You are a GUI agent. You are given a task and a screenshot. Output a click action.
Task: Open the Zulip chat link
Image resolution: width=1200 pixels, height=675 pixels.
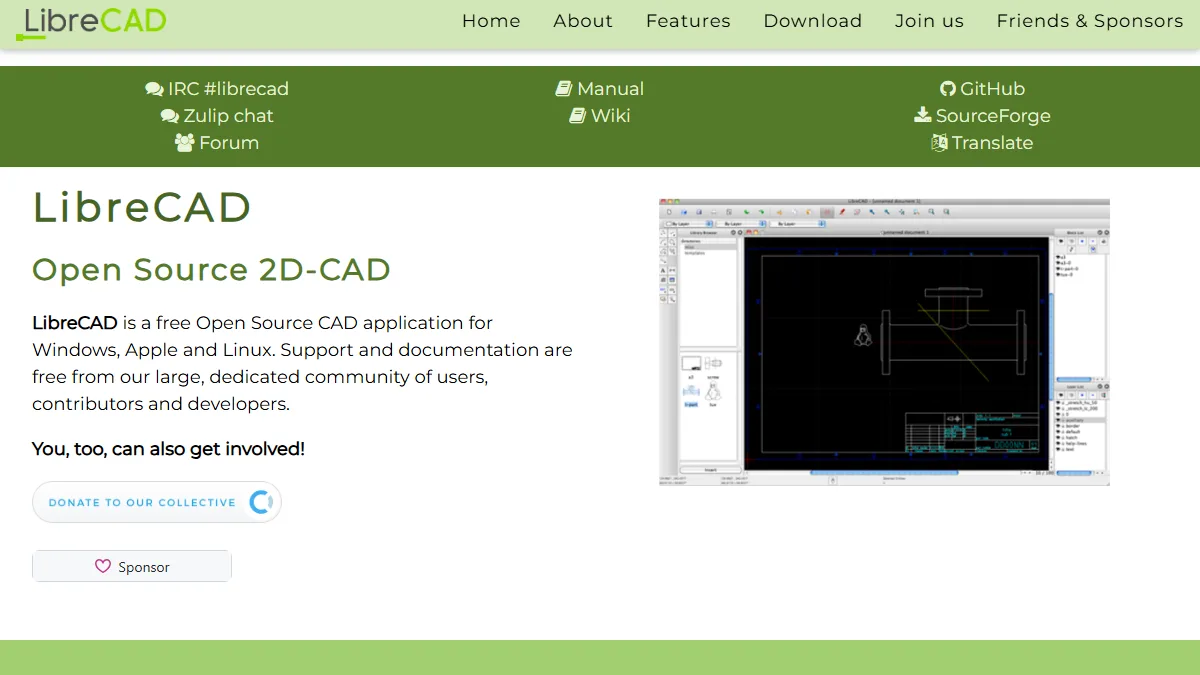point(217,116)
